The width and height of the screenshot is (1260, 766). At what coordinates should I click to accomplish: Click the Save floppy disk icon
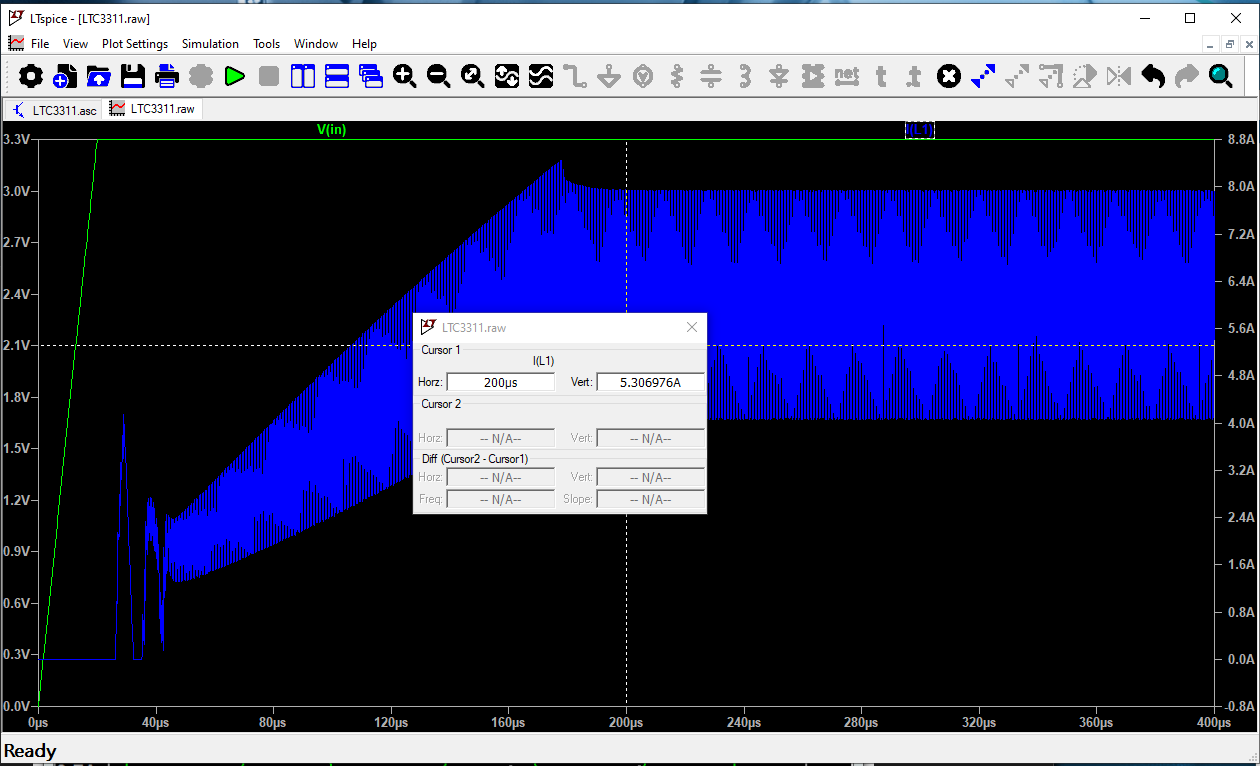133,76
